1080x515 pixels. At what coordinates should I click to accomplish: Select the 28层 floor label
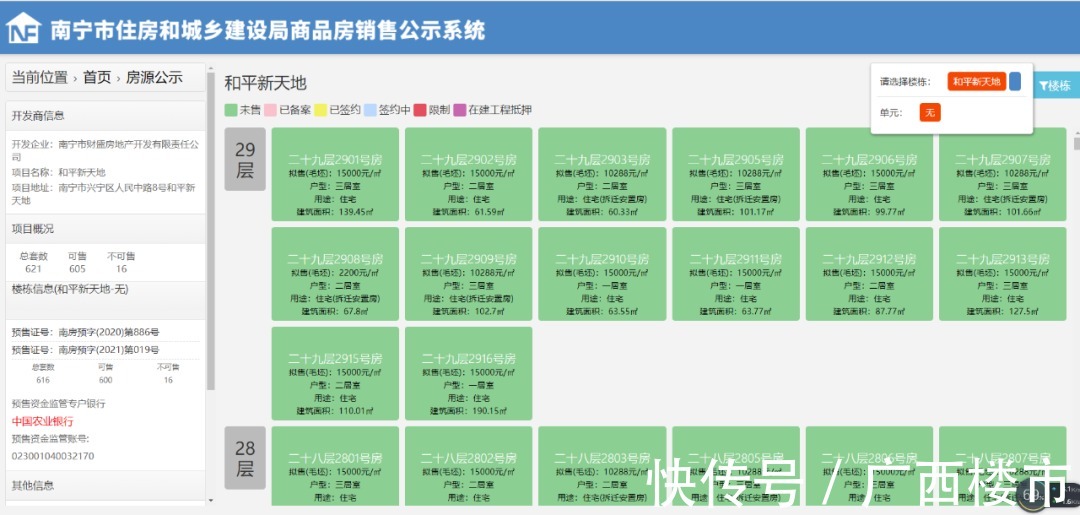[245, 458]
